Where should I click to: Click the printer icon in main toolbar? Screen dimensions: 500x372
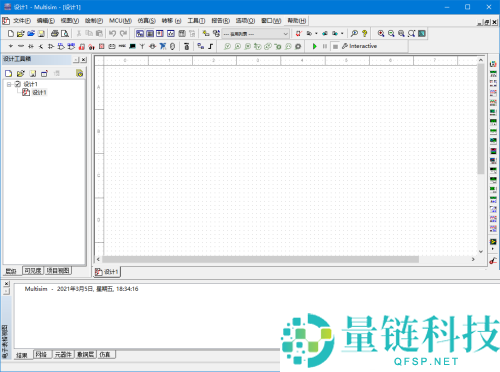tap(55, 33)
